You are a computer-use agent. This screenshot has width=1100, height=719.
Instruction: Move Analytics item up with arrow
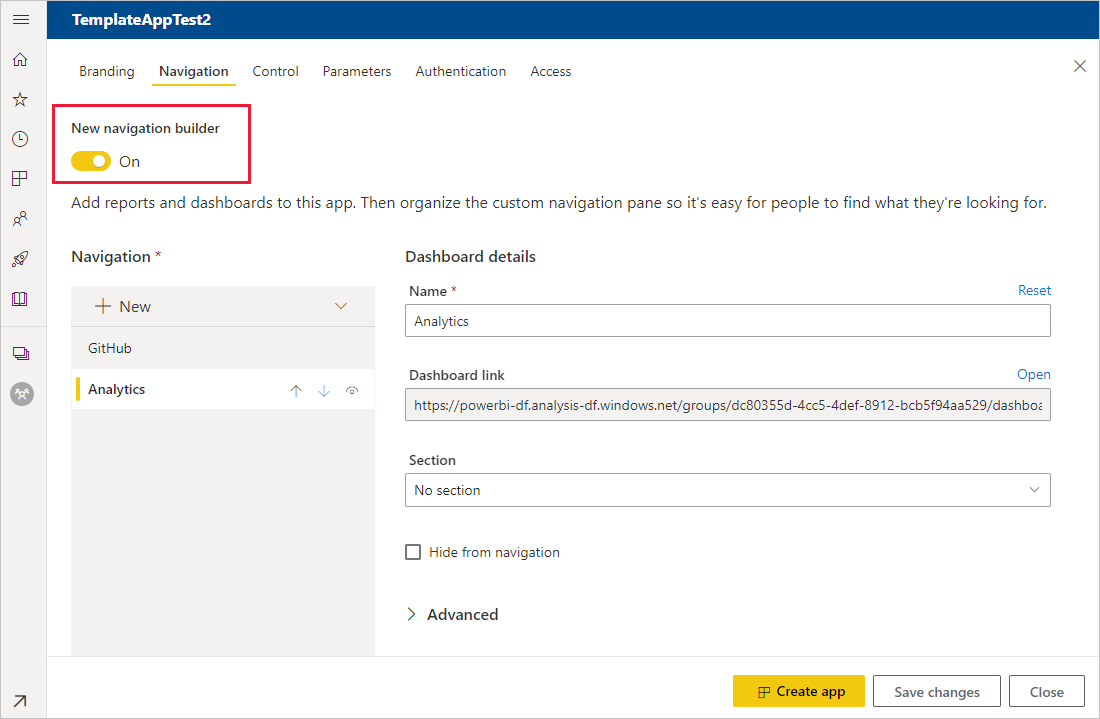tap(296, 391)
